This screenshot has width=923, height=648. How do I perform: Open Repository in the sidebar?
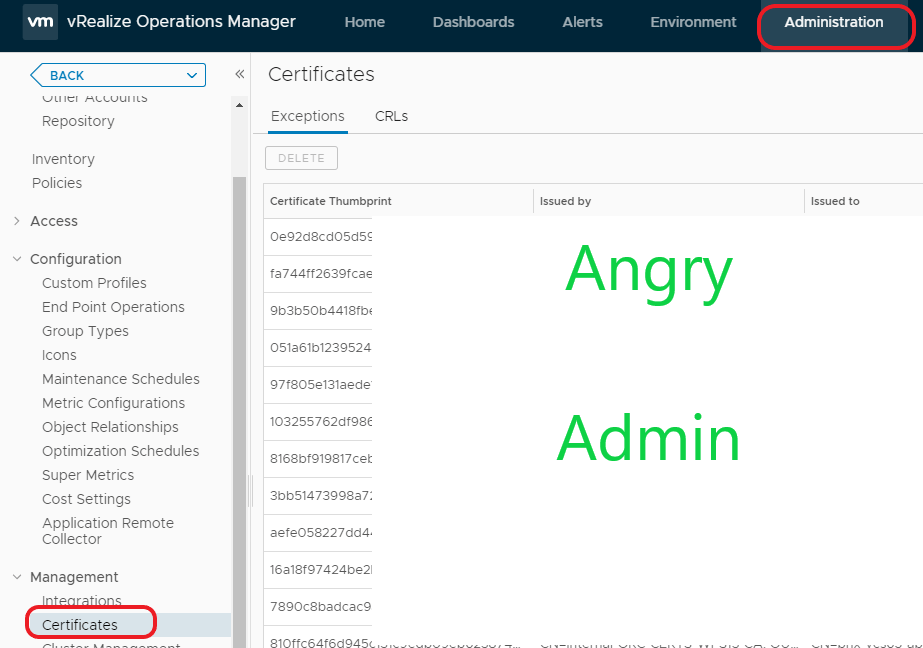pyautogui.click(x=78, y=121)
